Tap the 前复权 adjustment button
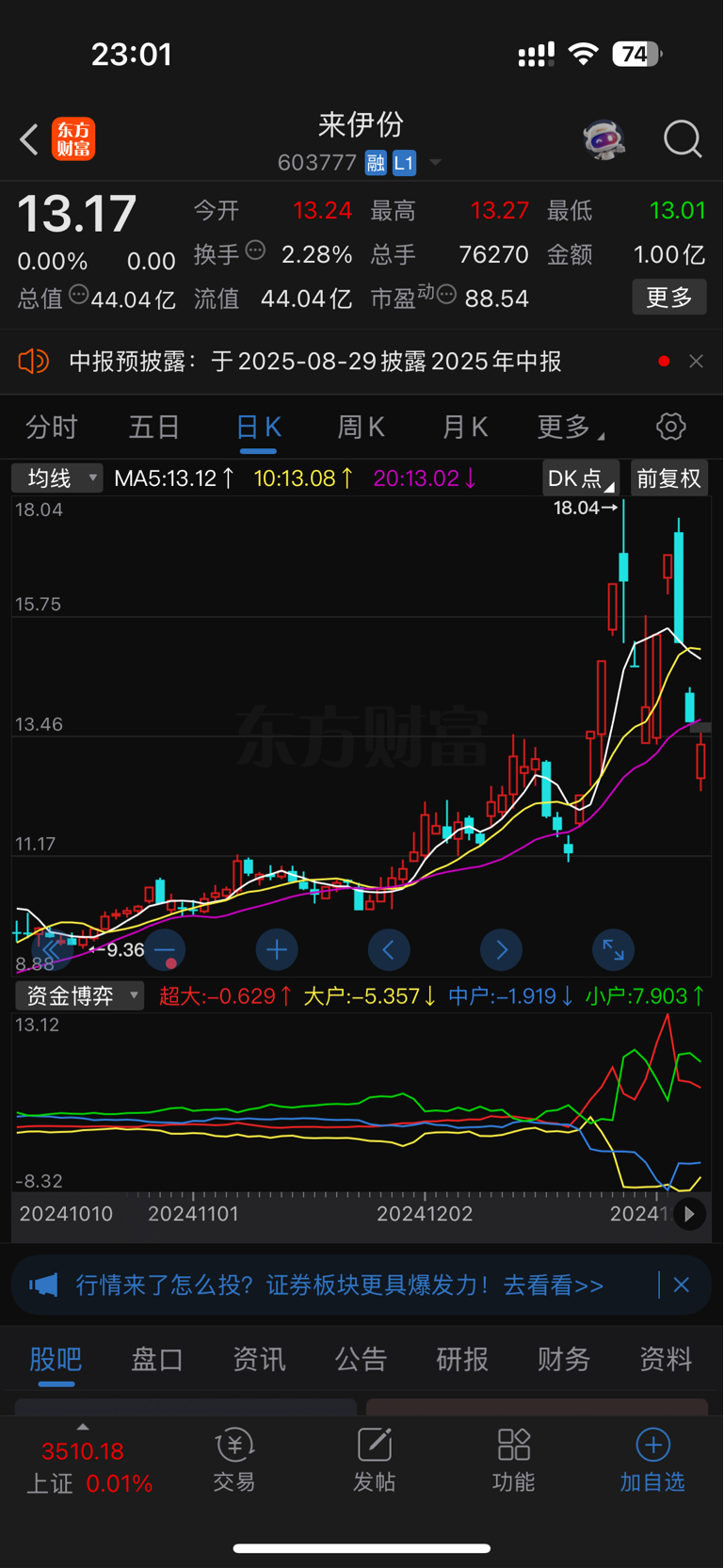 [x=668, y=478]
